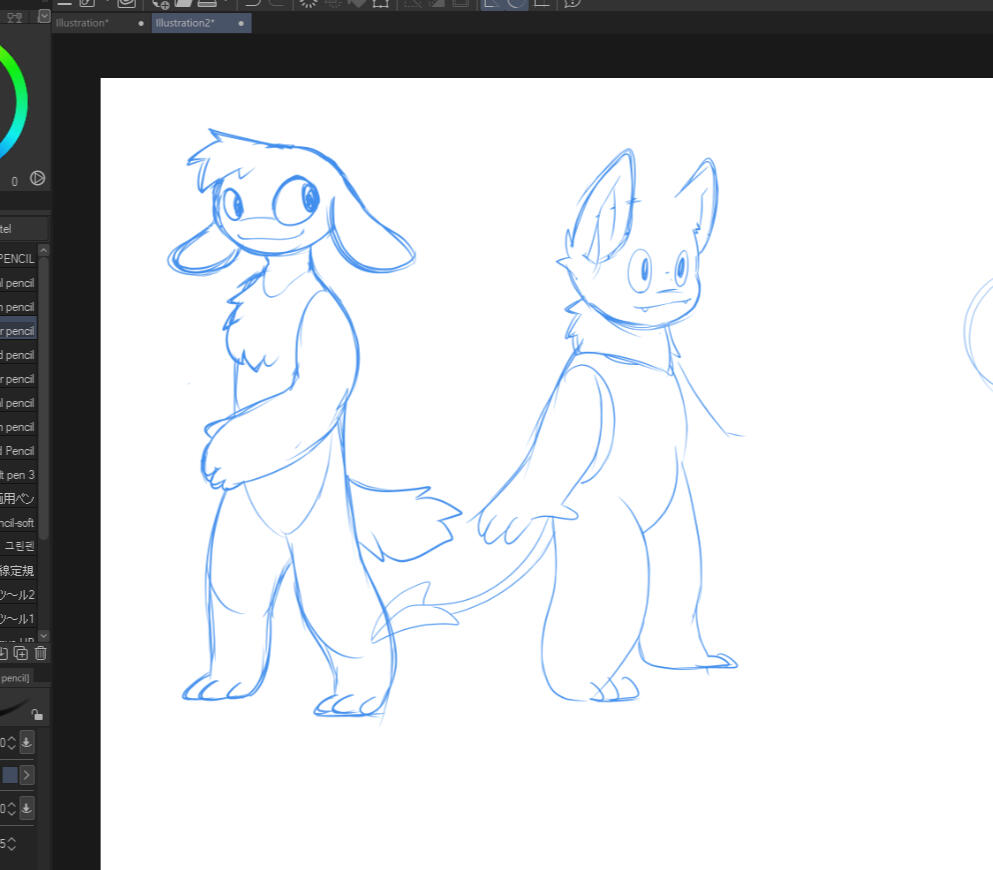Choose the highlighted pencil sub tool entry

pos(18,331)
